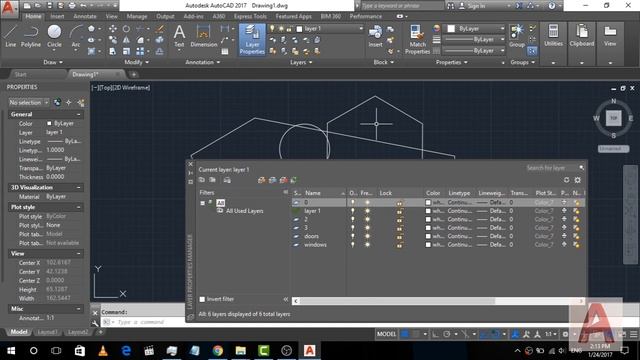
Task: Select the Dimension tool
Action: 203,36
